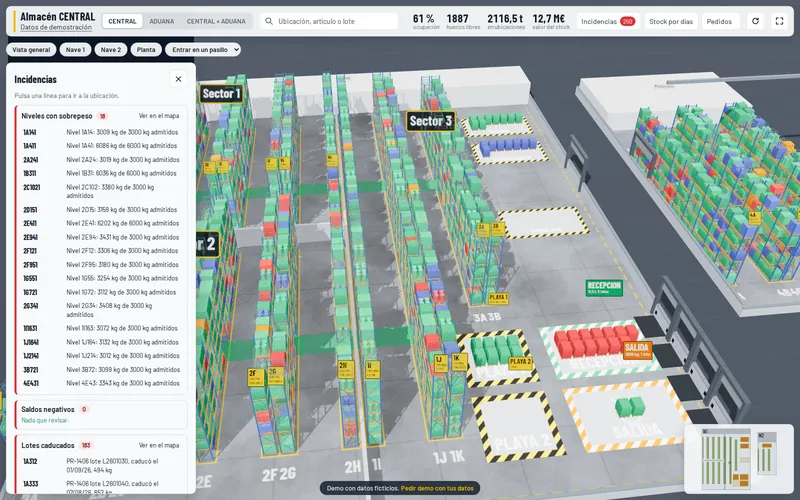Select the yellow 1I rack label
Image resolution: width=800 pixels, height=500 pixels.
[x=372, y=369]
